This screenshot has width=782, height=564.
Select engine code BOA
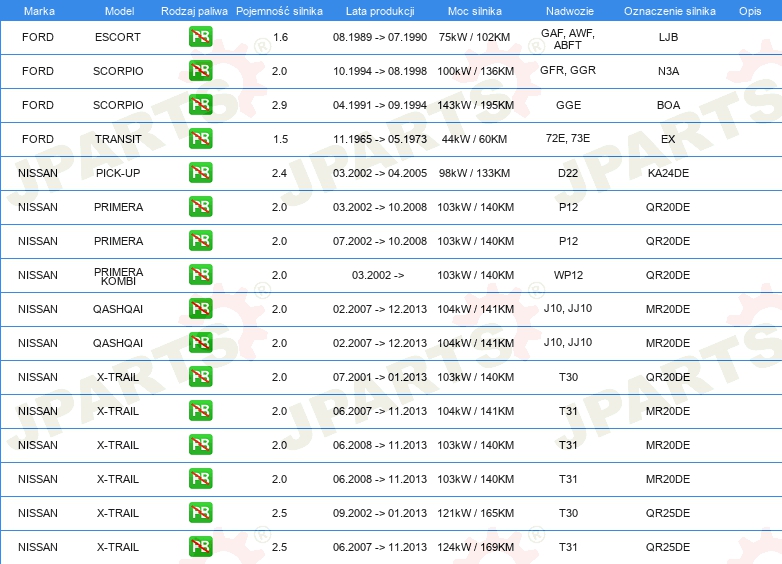[668, 105]
